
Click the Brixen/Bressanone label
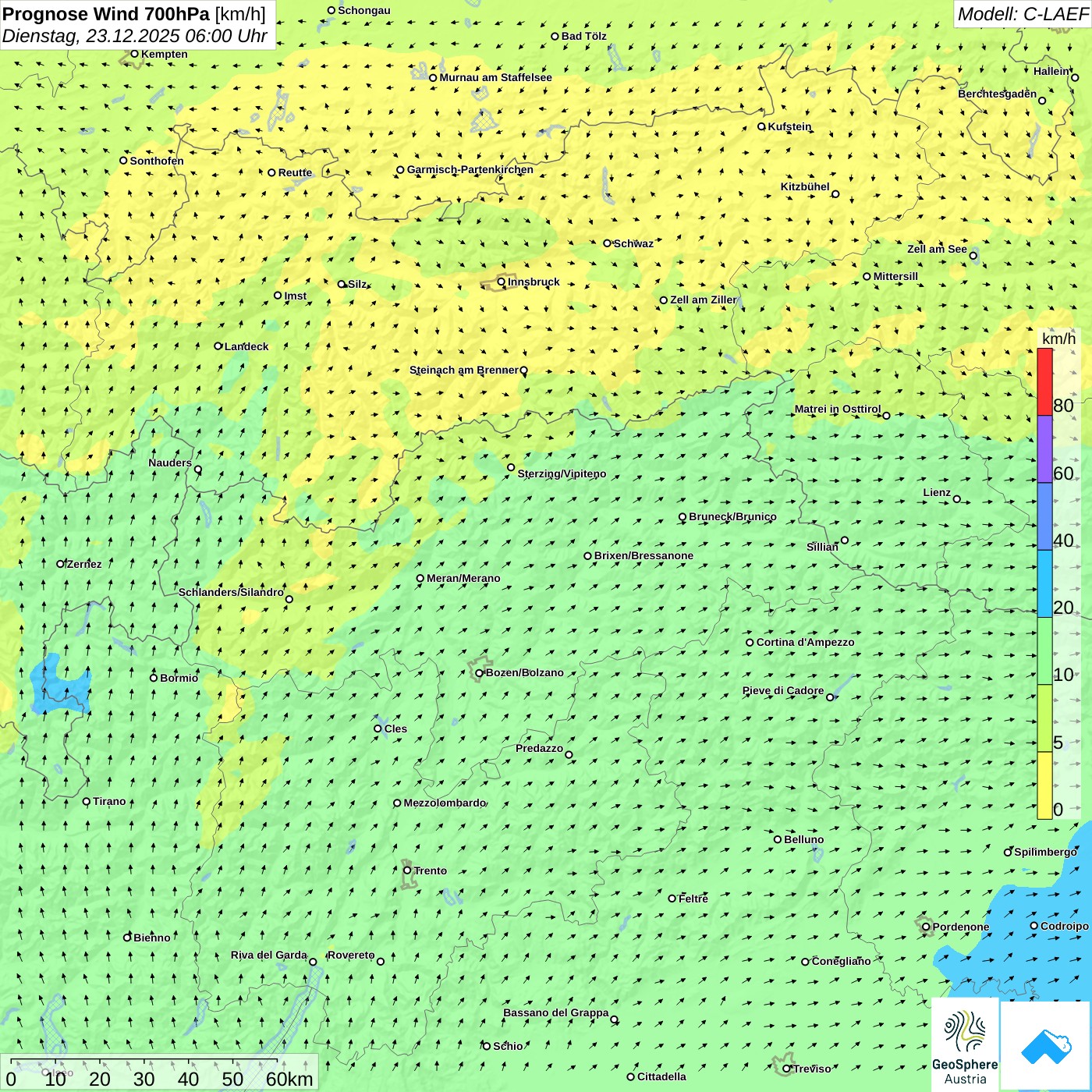[643, 555]
